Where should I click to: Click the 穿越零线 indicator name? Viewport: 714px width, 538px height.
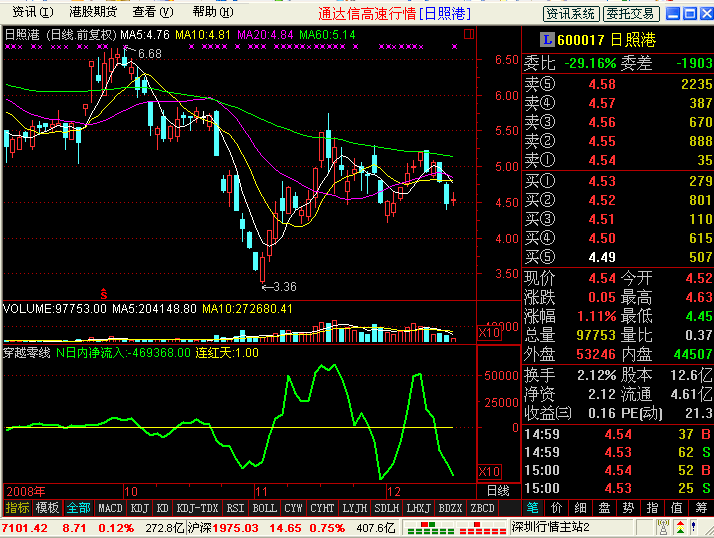click(x=26, y=353)
